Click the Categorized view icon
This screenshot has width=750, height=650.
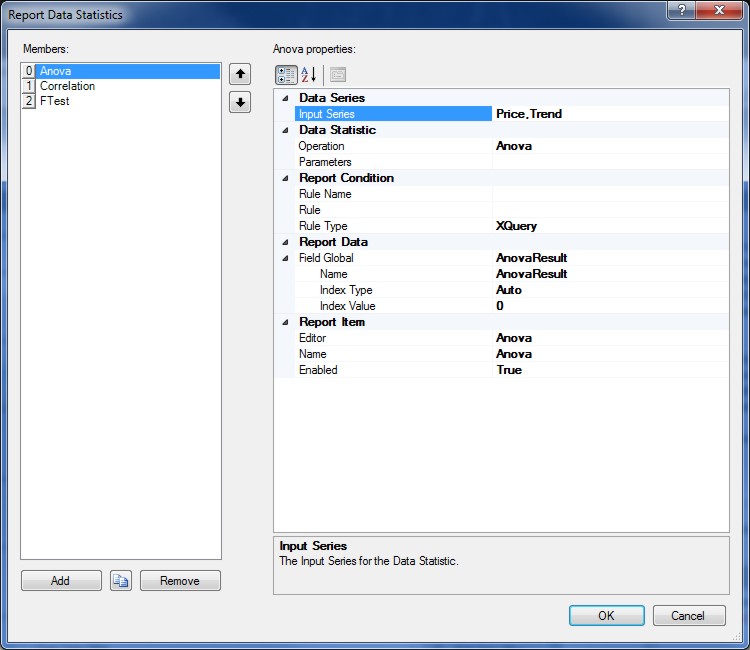(x=286, y=74)
